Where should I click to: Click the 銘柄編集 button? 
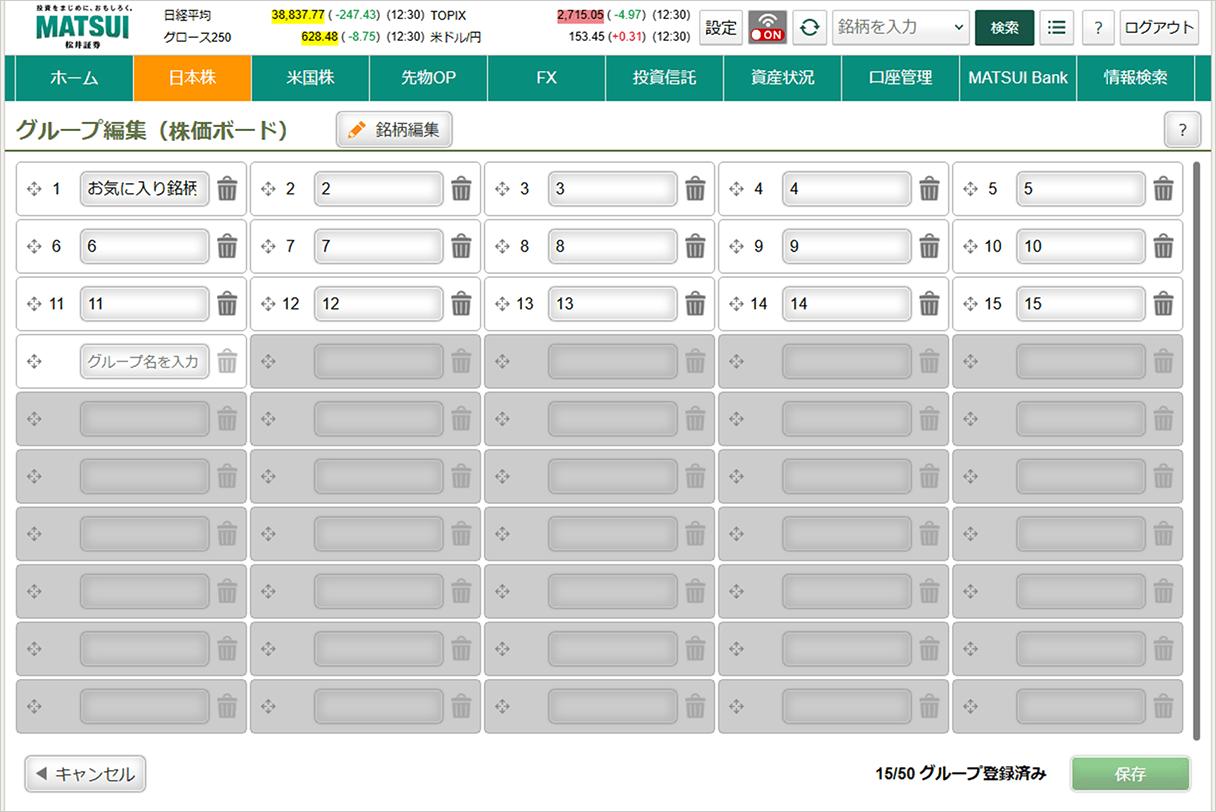point(394,130)
